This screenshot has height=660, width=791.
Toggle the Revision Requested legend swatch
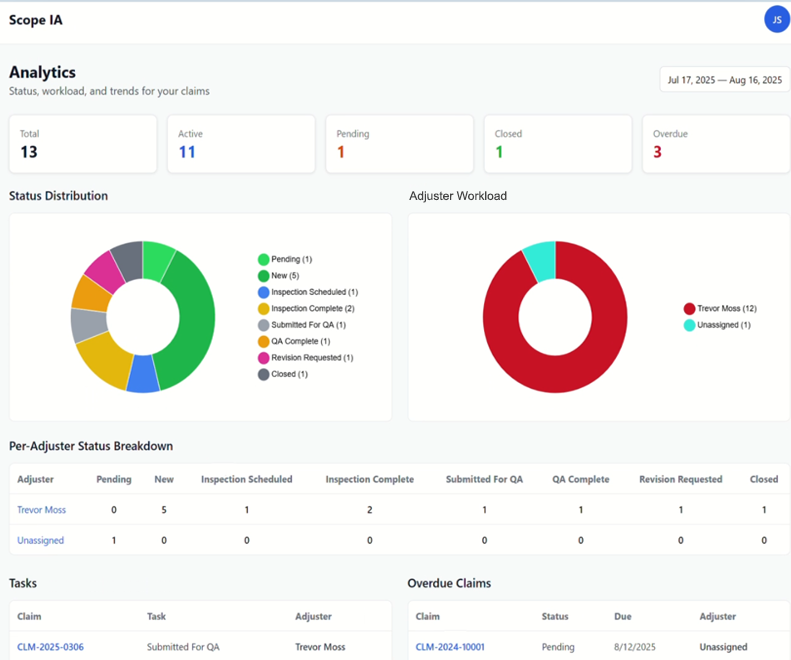[264, 358]
